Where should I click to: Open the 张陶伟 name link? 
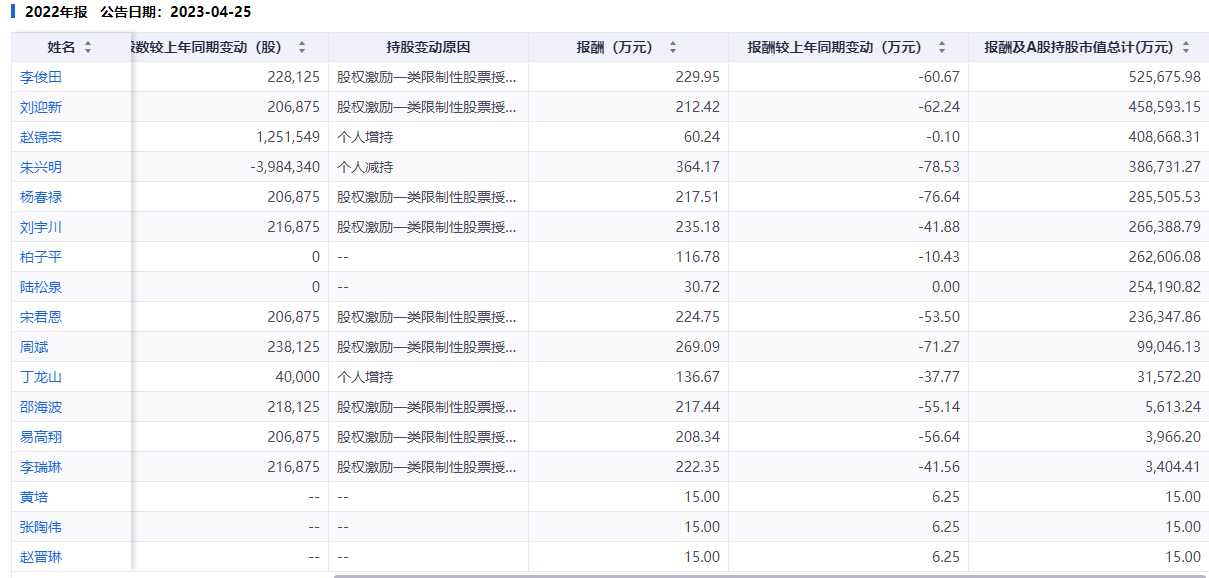[41, 527]
